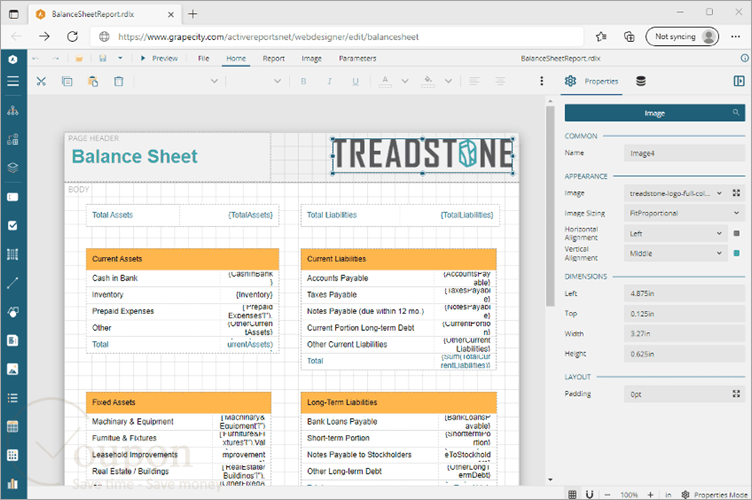Click the info icon near file name
Image resolution: width=752 pixels, height=500 pixels.
pyautogui.click(x=744, y=58)
